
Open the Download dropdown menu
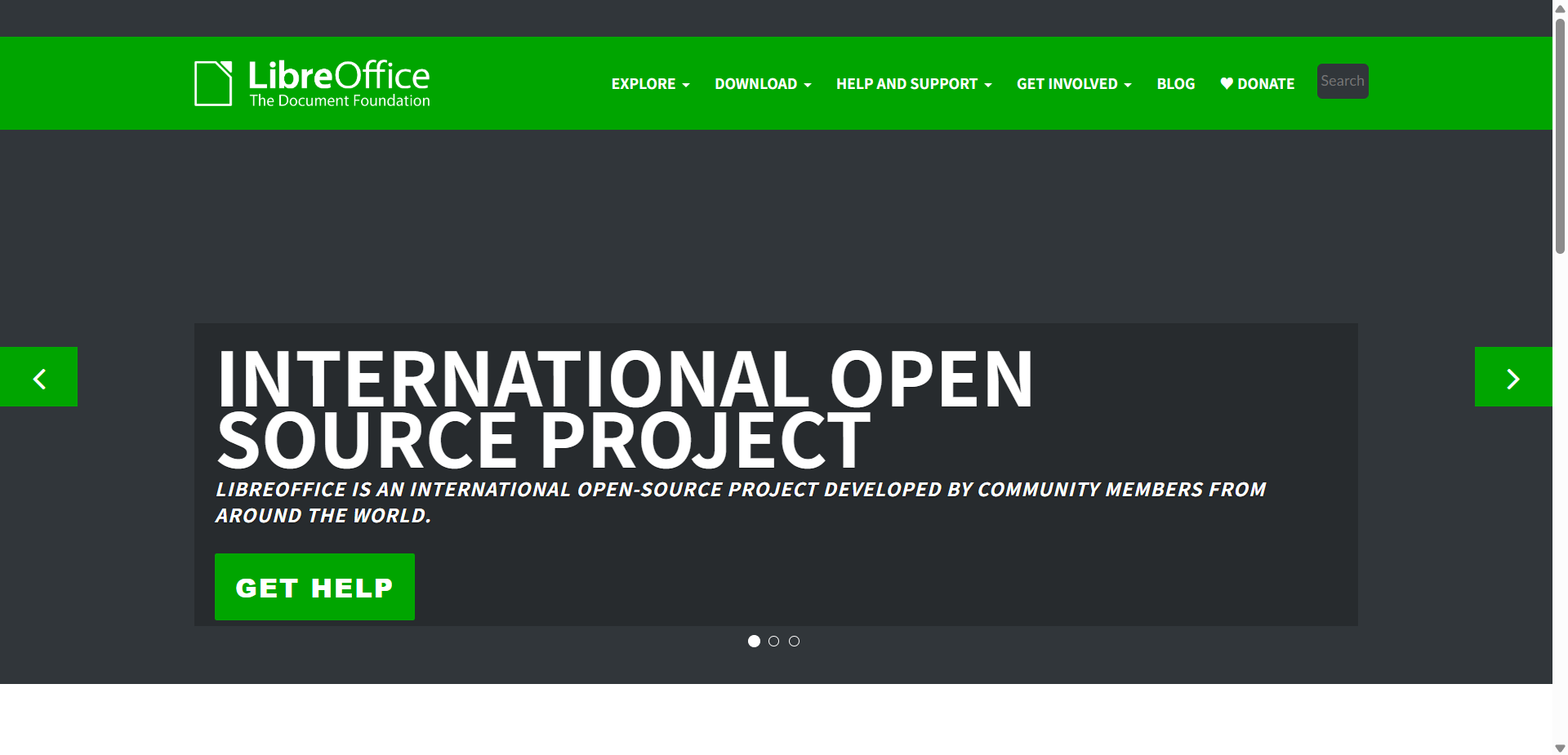(x=763, y=84)
